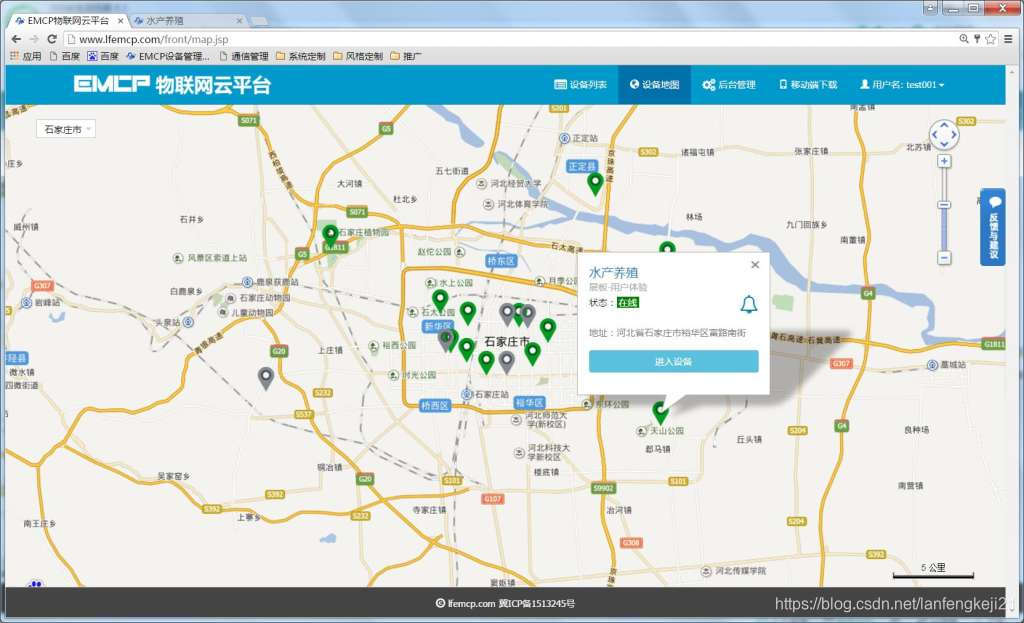This screenshot has height=623, width=1024.
Task: Click the map zoom out minus button
Action: [x=944, y=258]
